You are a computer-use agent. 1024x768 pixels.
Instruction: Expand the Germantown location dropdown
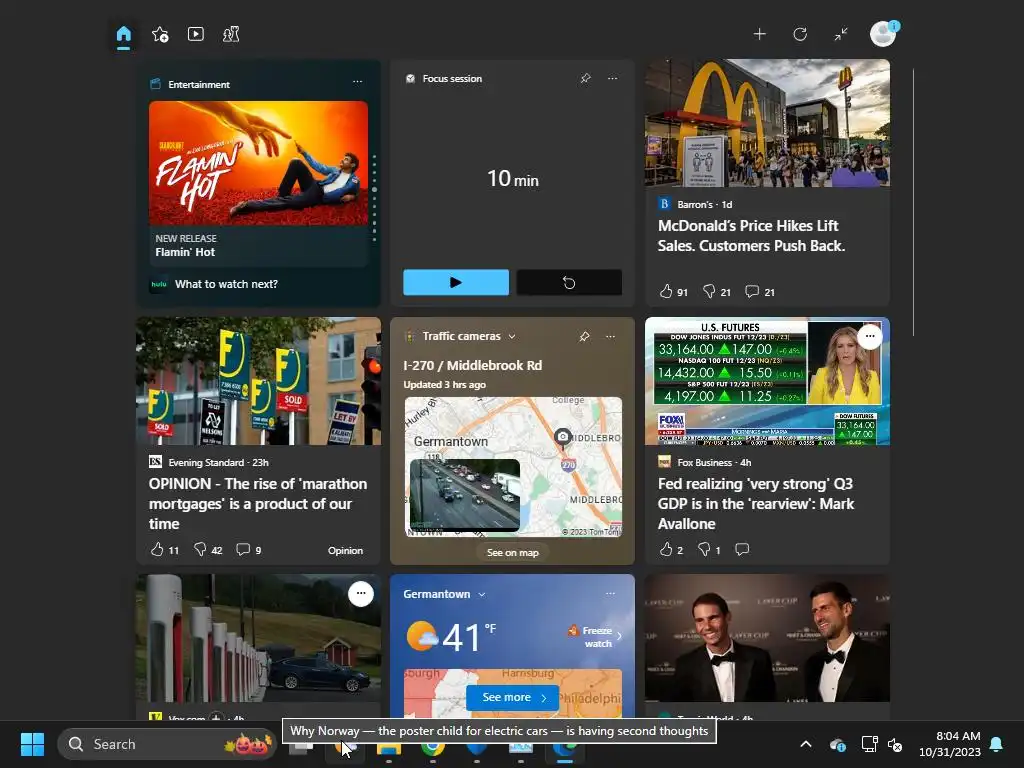(481, 594)
